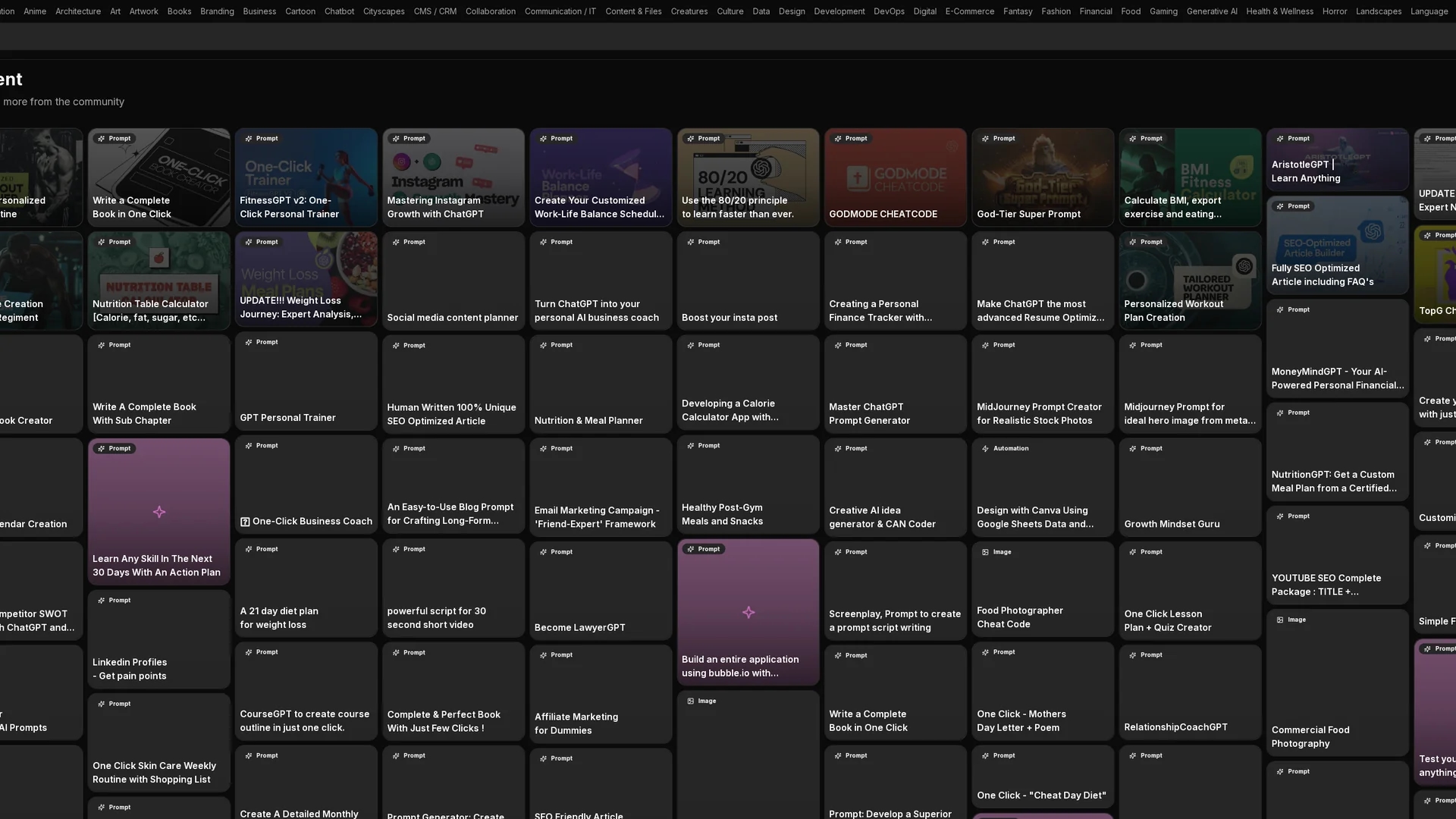Select the Architecture category
Image resolution: width=1456 pixels, height=819 pixels.
coord(78,11)
